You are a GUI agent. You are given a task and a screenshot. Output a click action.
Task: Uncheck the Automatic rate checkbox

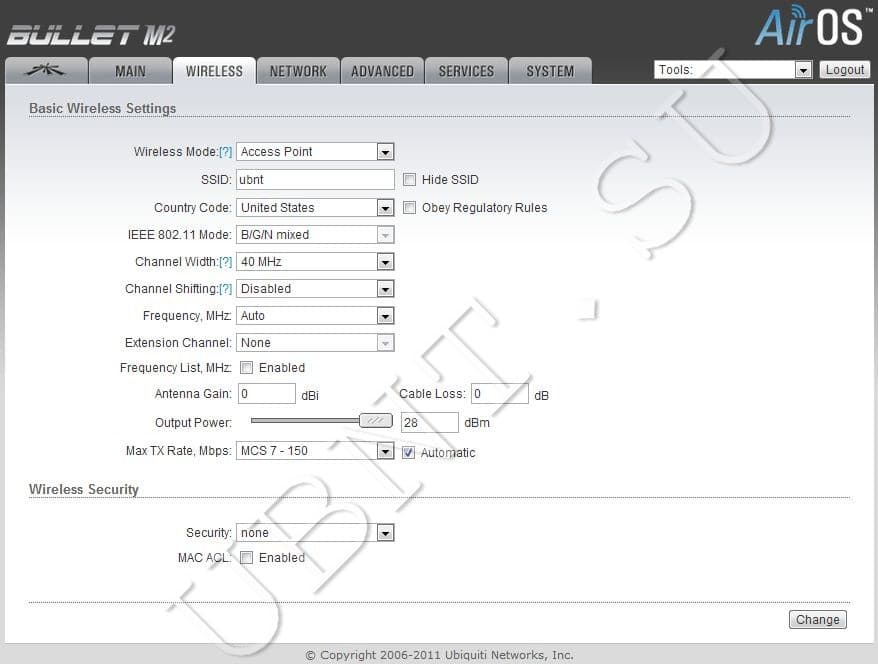(x=408, y=452)
